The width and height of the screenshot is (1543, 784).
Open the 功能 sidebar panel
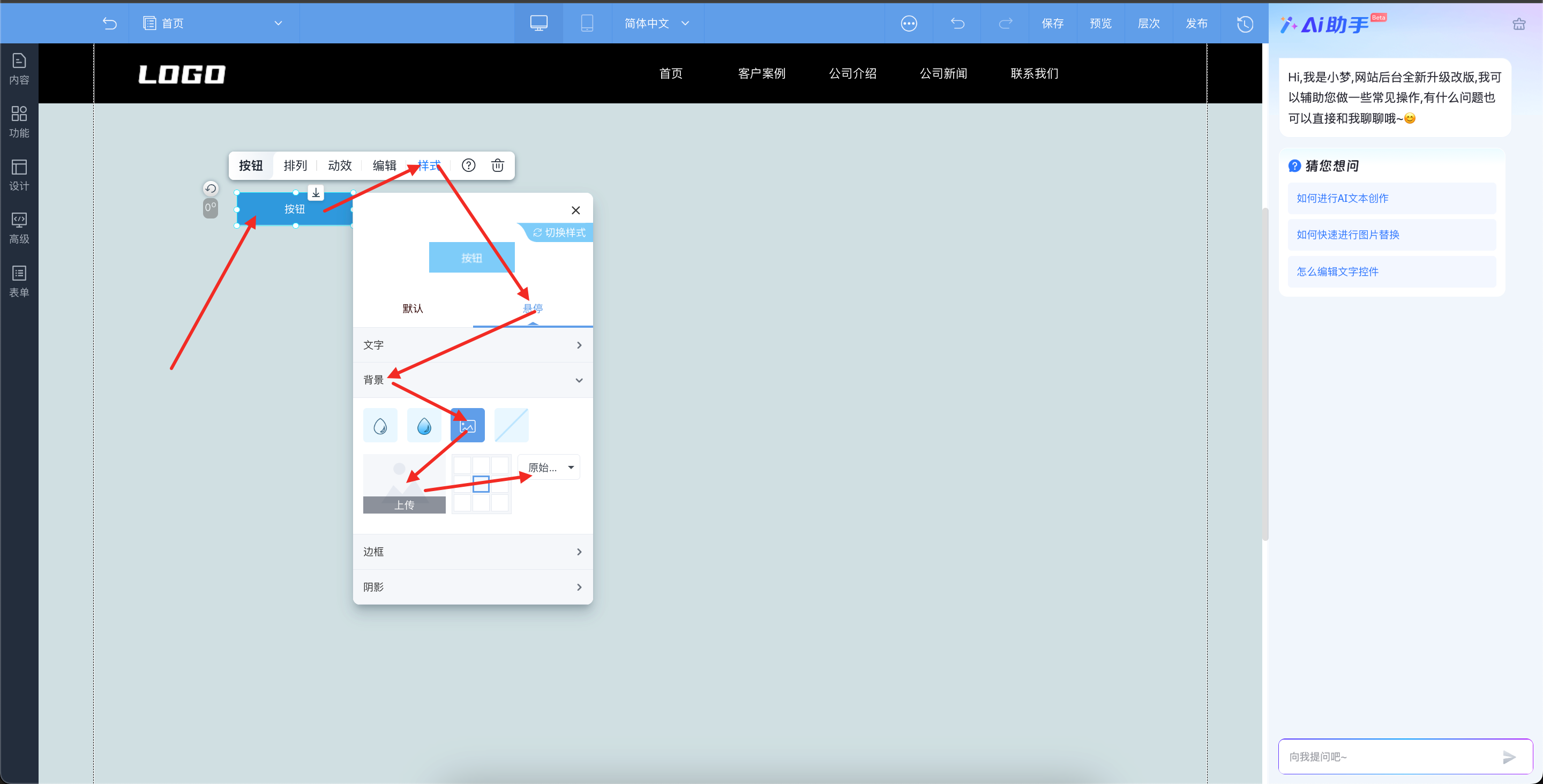[x=19, y=122]
